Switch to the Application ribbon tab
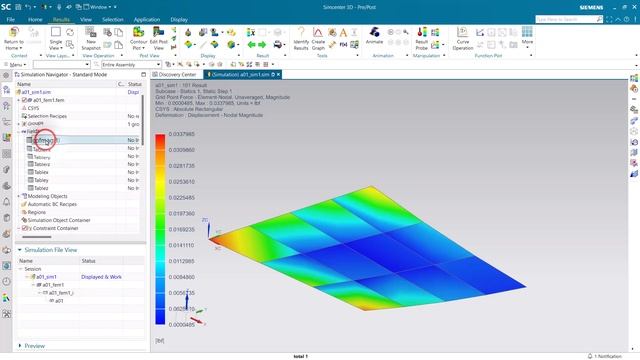Screen dimensions: 640x360 (x=147, y=20)
